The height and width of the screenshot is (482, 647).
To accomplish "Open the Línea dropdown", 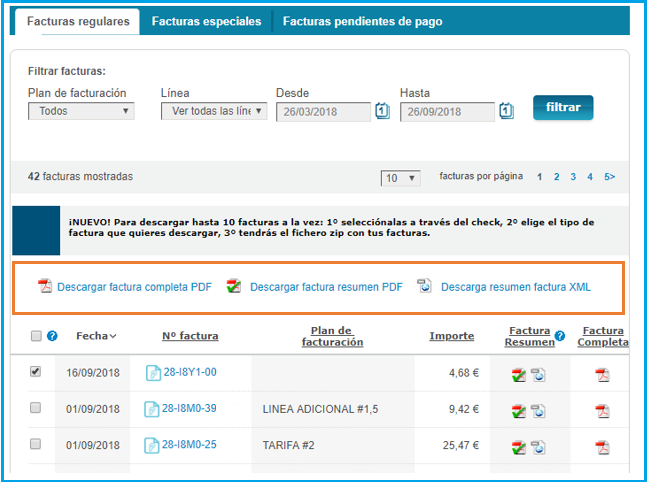I will 214,111.
